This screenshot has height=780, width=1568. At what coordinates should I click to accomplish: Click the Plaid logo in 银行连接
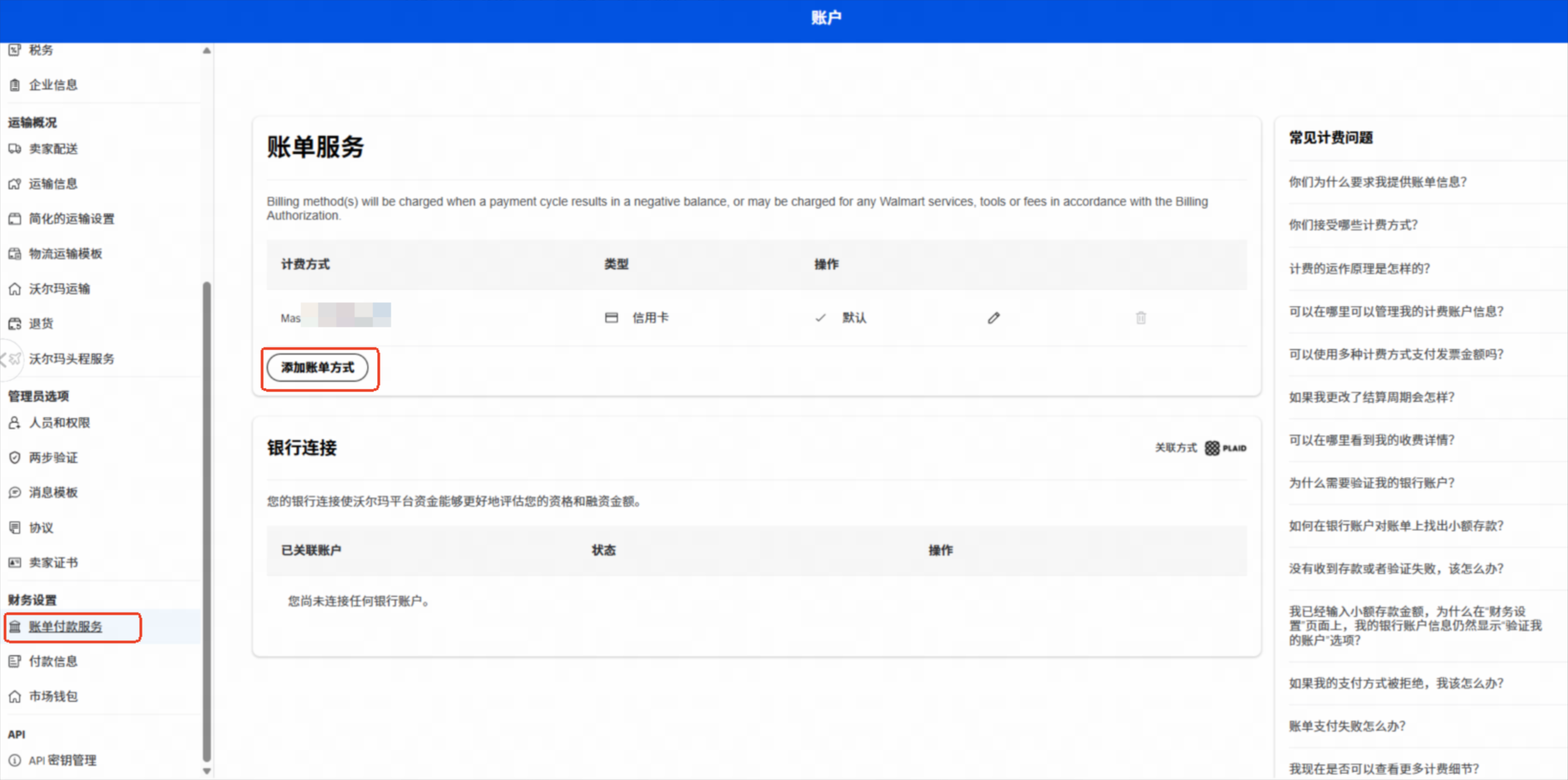[x=1225, y=448]
